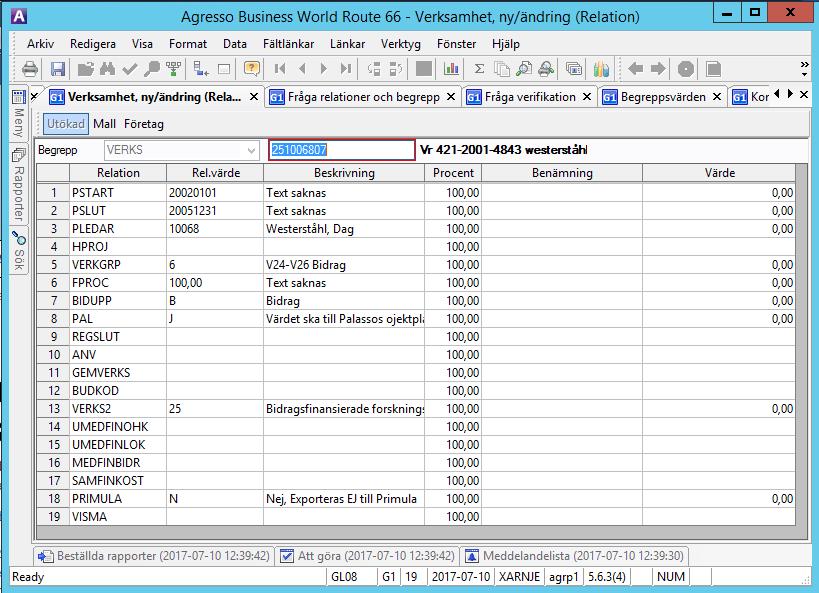This screenshot has width=819, height=593.
Task: Click the bar chart toolbar icon
Action: click(x=451, y=69)
